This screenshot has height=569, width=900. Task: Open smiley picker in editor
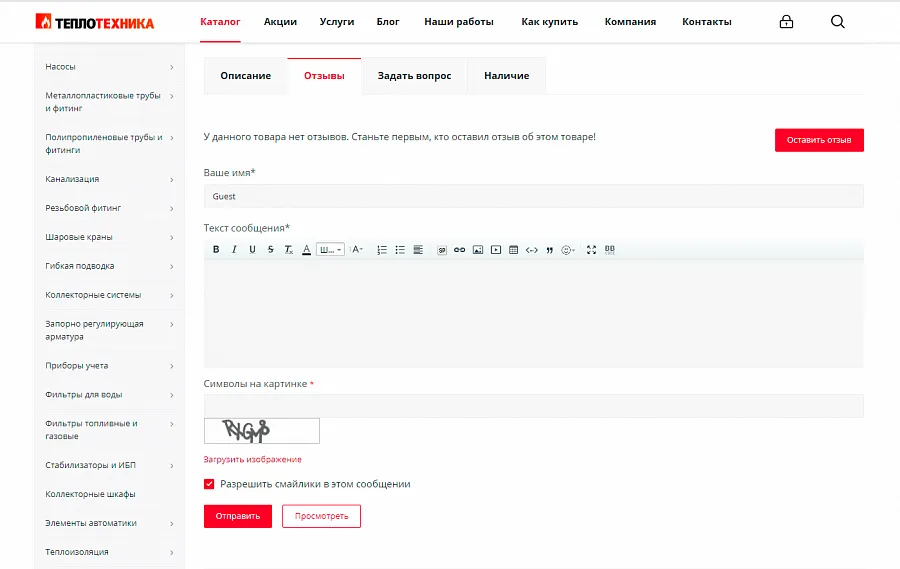[x=568, y=249]
